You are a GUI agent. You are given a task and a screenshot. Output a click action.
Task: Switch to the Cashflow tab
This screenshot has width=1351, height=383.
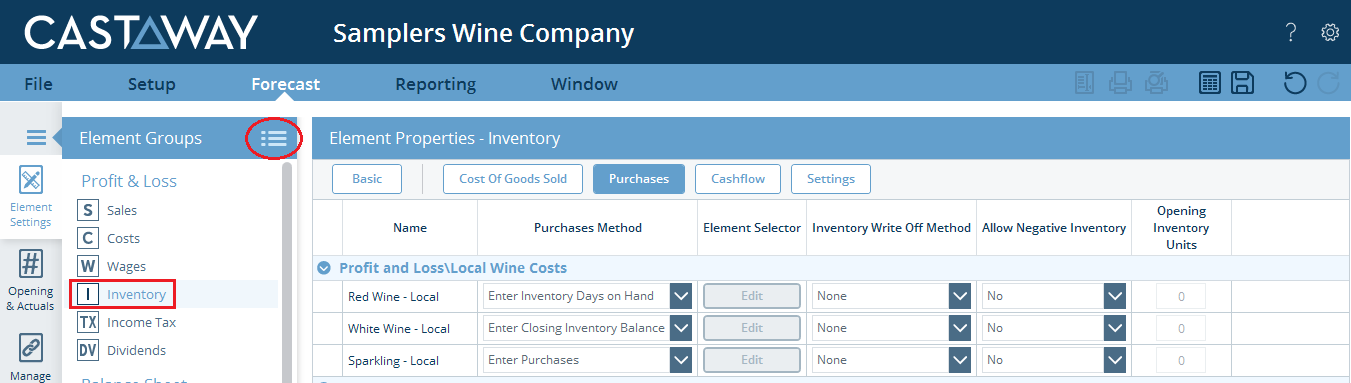click(738, 179)
